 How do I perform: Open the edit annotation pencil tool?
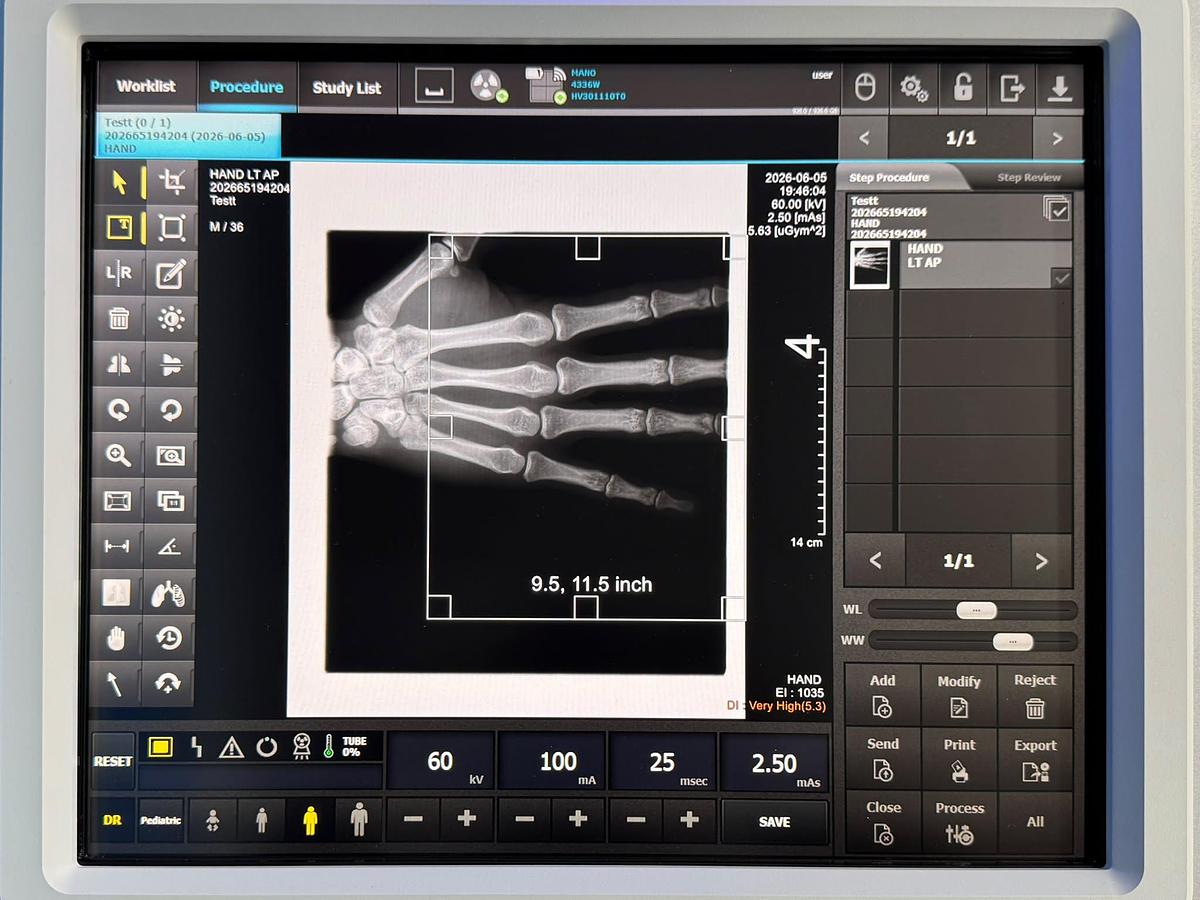point(172,273)
